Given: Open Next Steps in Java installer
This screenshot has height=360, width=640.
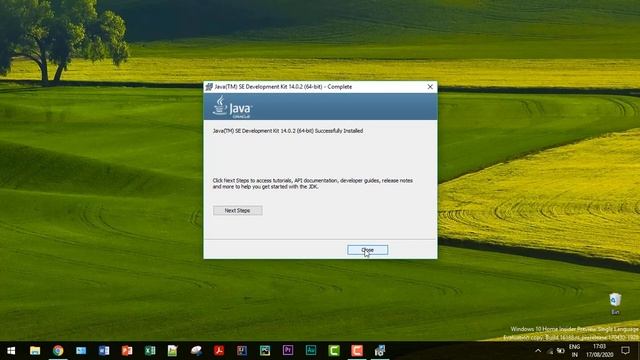Looking at the screenshot, I should [238, 210].
